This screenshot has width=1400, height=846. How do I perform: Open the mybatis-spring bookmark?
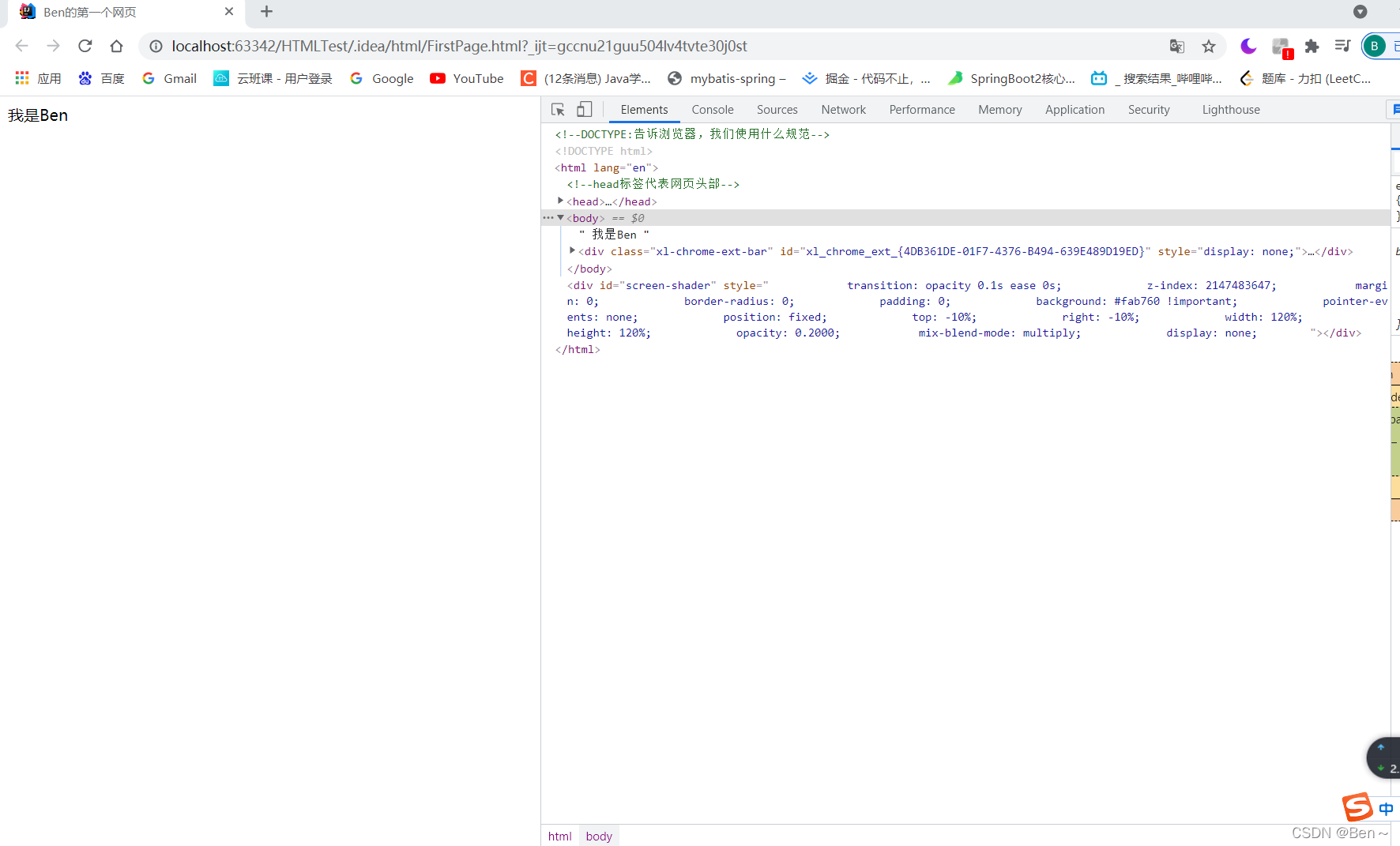pyautogui.click(x=727, y=78)
